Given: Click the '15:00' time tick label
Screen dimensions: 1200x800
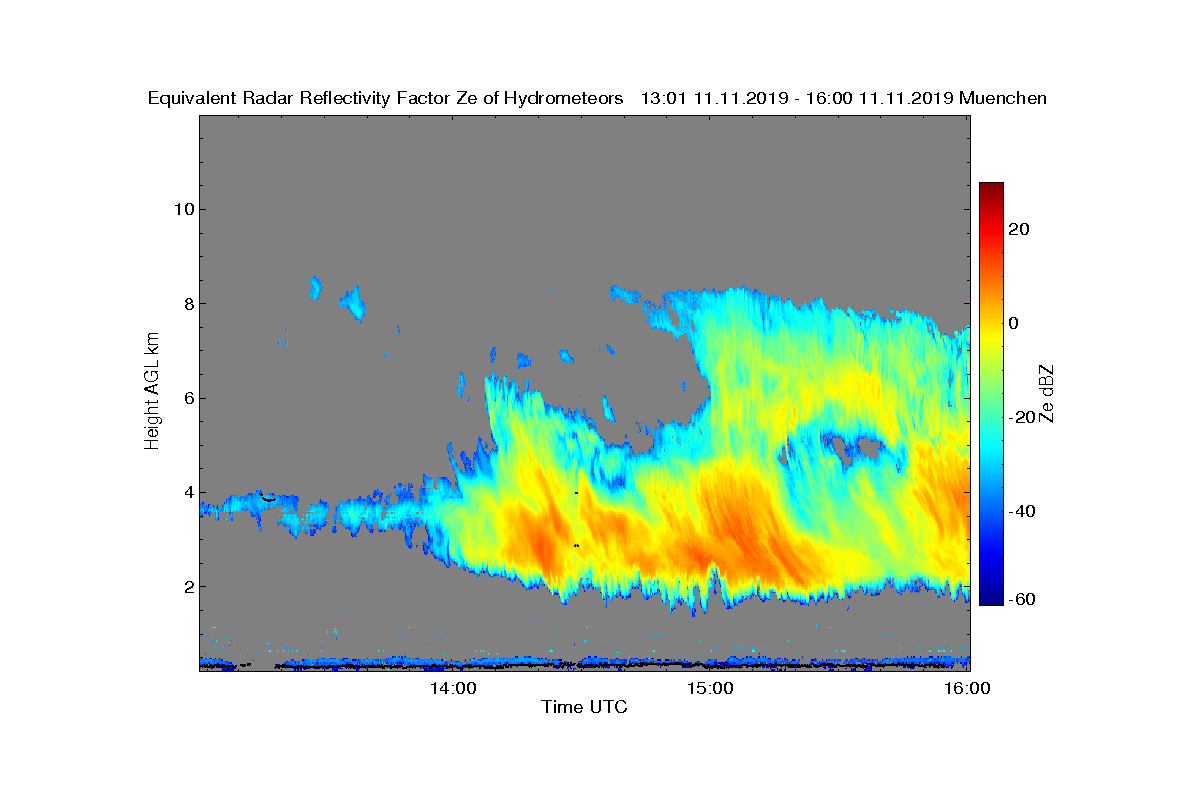Looking at the screenshot, I should pos(710,688).
